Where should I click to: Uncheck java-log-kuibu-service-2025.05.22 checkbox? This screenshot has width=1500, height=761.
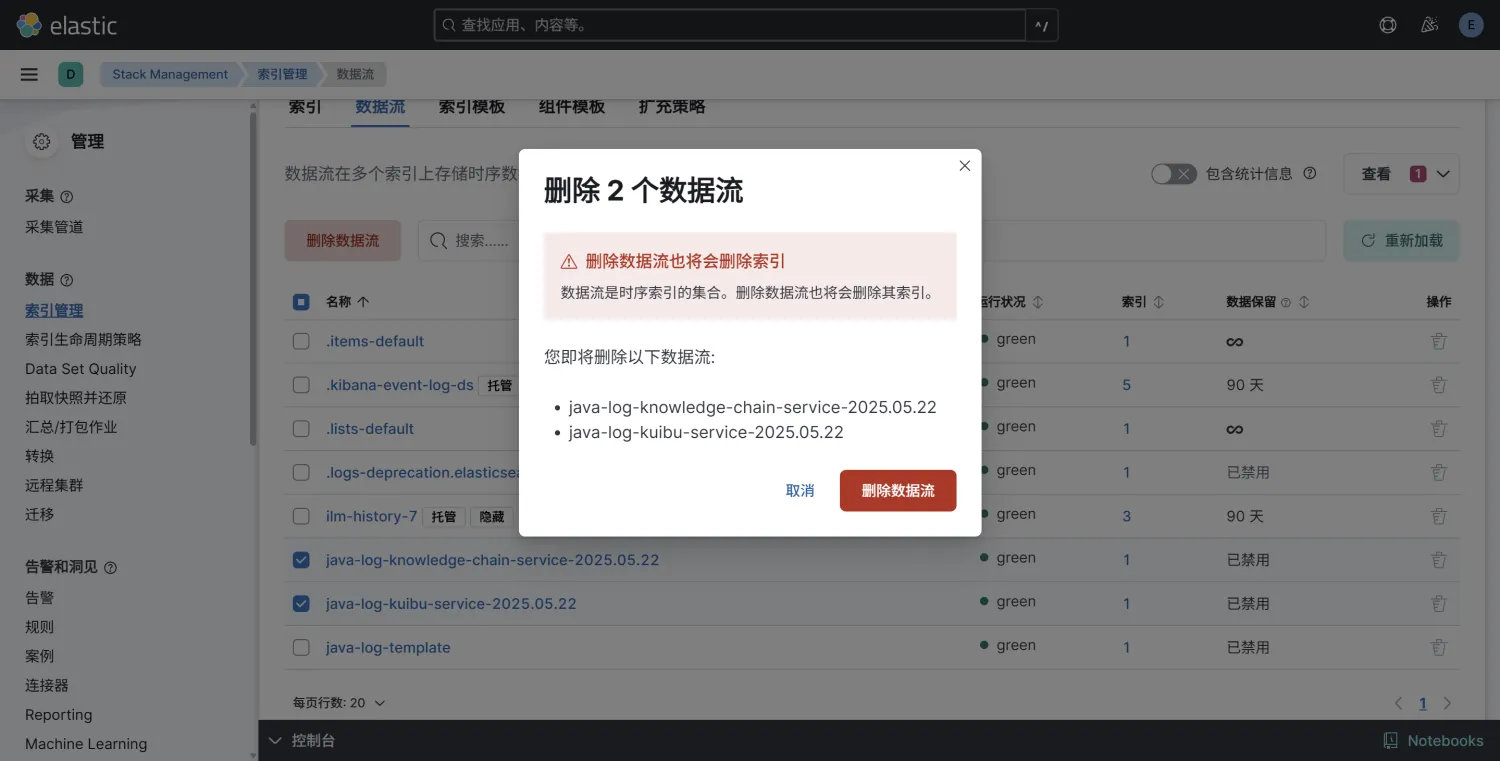click(x=301, y=604)
